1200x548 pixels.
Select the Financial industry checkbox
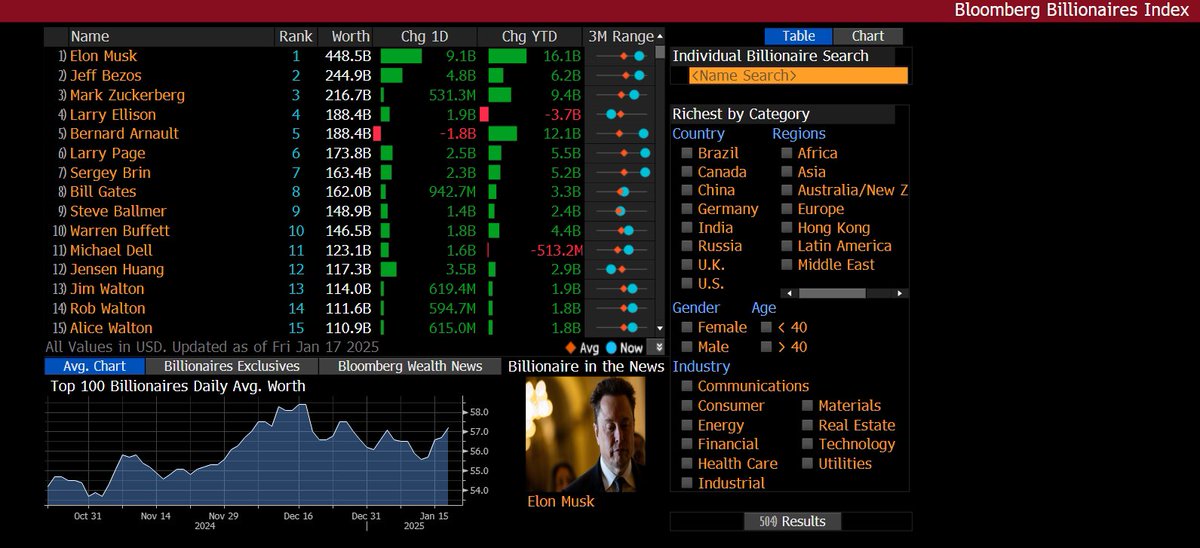pos(687,444)
